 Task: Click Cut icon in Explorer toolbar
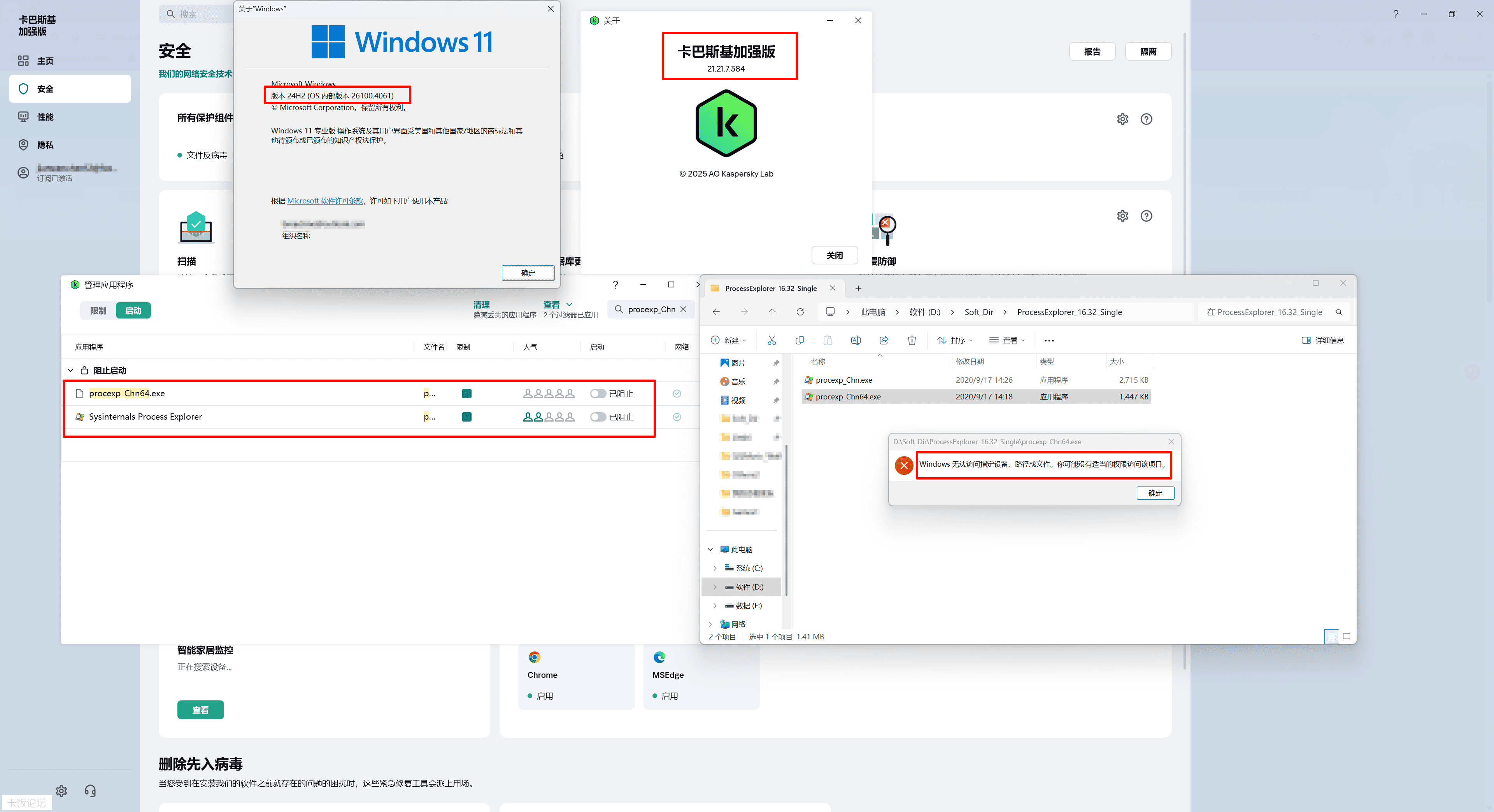(772, 340)
